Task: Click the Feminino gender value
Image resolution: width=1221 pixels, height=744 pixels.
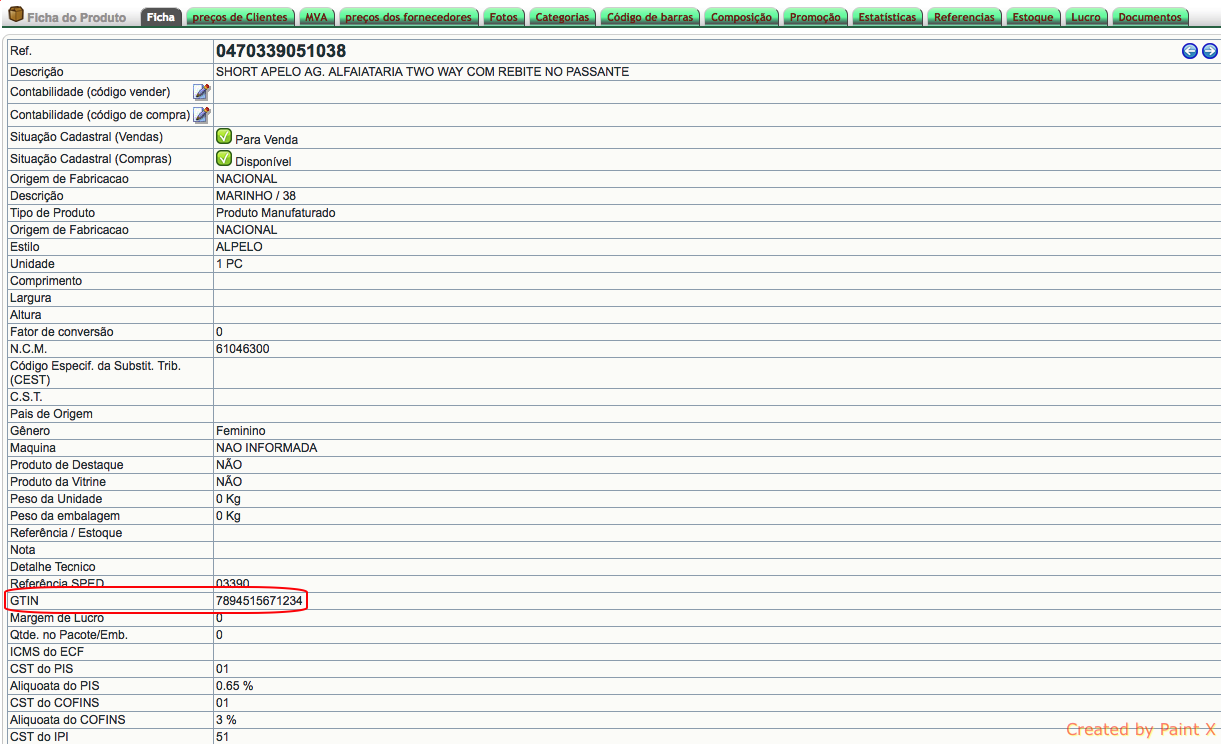Action: click(x=241, y=431)
